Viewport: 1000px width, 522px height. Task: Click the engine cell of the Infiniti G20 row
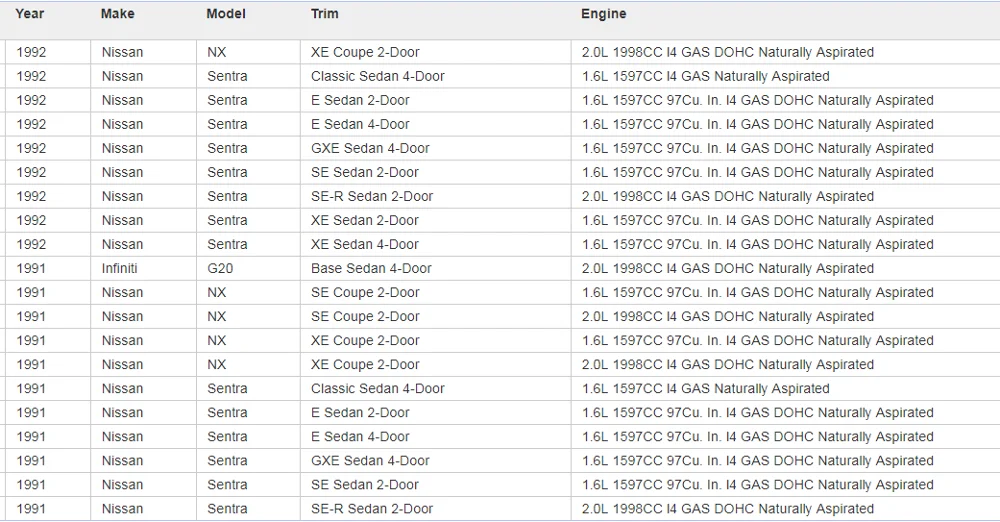pos(728,268)
